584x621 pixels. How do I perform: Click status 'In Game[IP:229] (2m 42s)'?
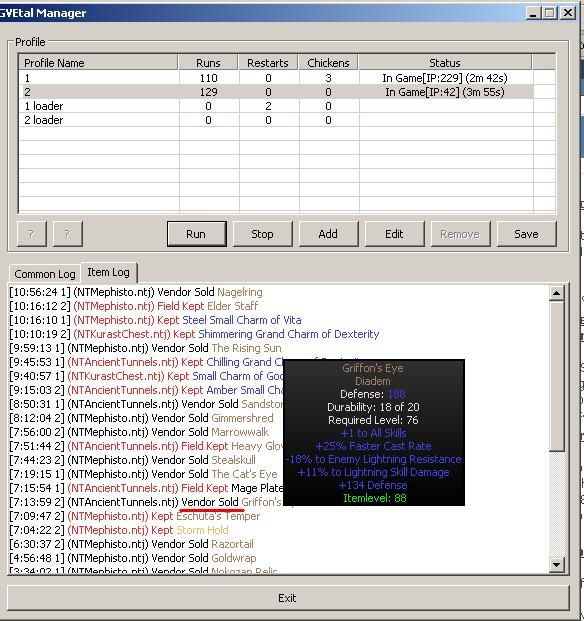445,78
